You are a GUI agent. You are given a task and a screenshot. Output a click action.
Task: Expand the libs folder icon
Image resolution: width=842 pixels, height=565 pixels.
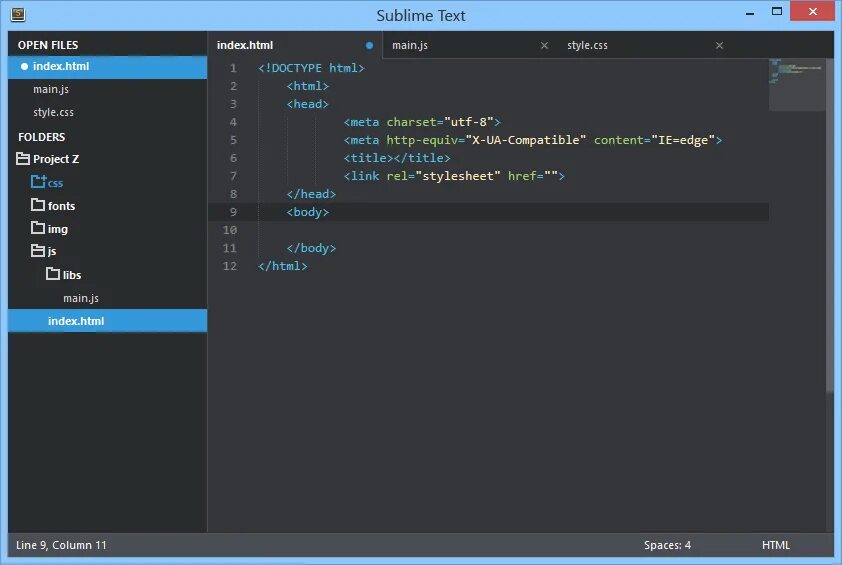[x=53, y=274]
